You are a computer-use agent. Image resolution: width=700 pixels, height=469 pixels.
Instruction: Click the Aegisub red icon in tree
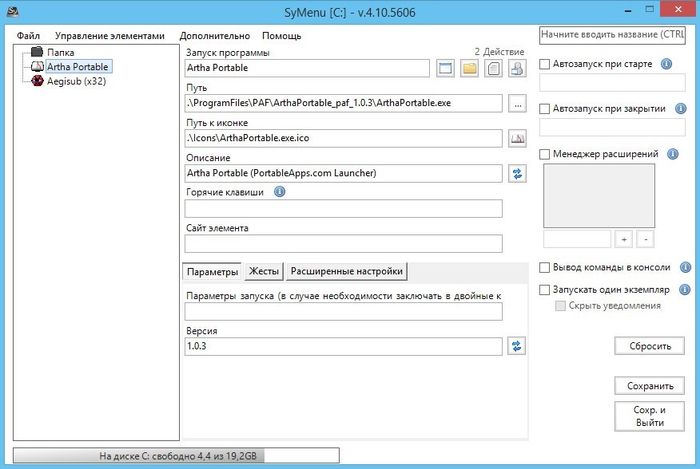pyautogui.click(x=37, y=81)
